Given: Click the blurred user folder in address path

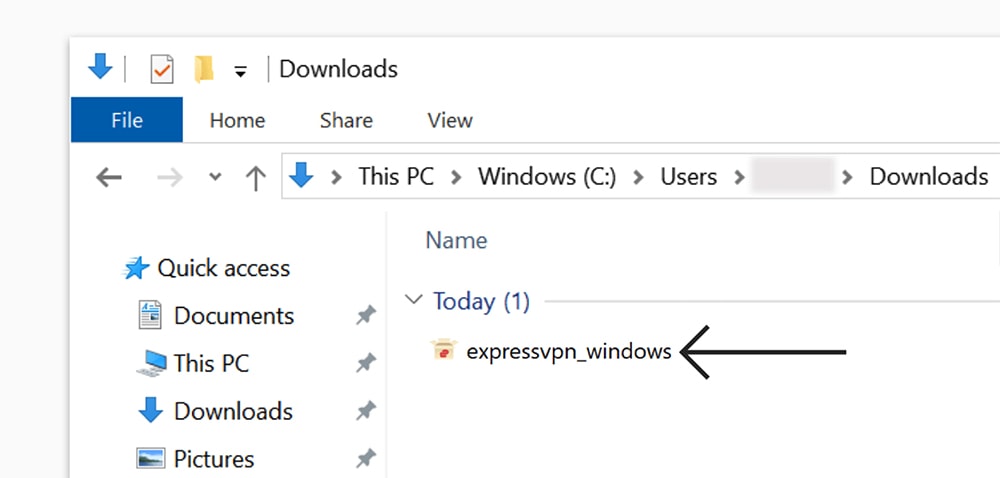Looking at the screenshot, I should point(793,176).
